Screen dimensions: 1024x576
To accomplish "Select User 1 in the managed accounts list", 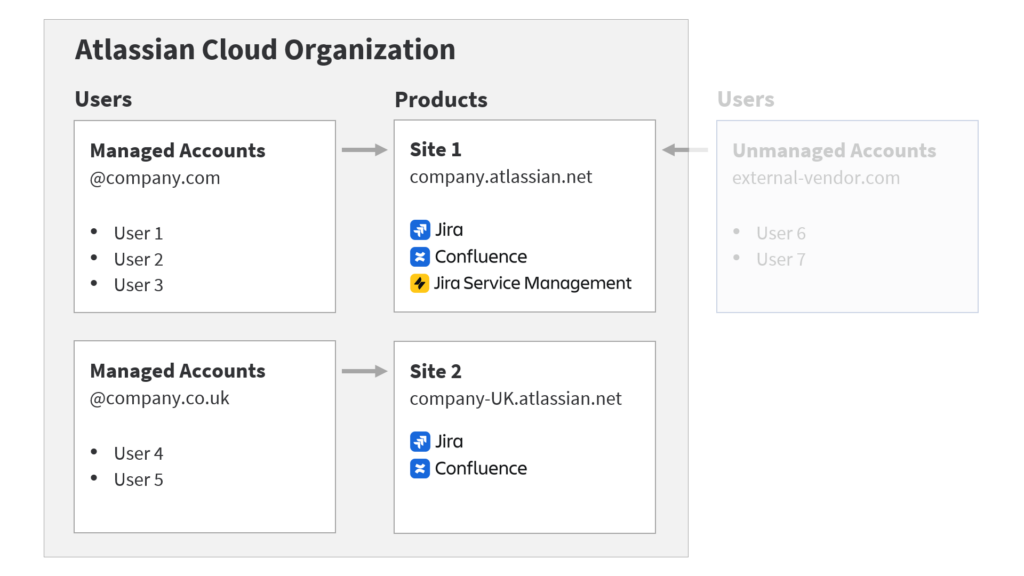I will click(x=138, y=233).
